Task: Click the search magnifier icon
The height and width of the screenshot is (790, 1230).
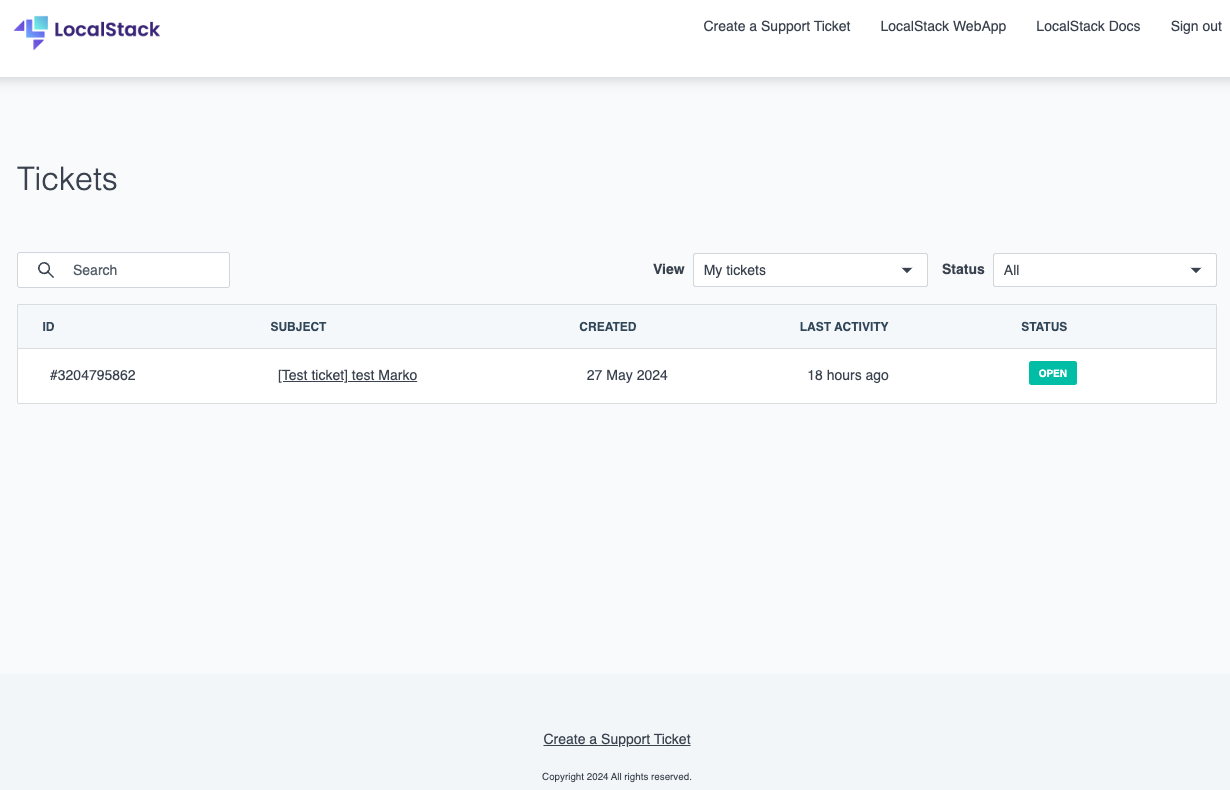Action: pos(46,270)
